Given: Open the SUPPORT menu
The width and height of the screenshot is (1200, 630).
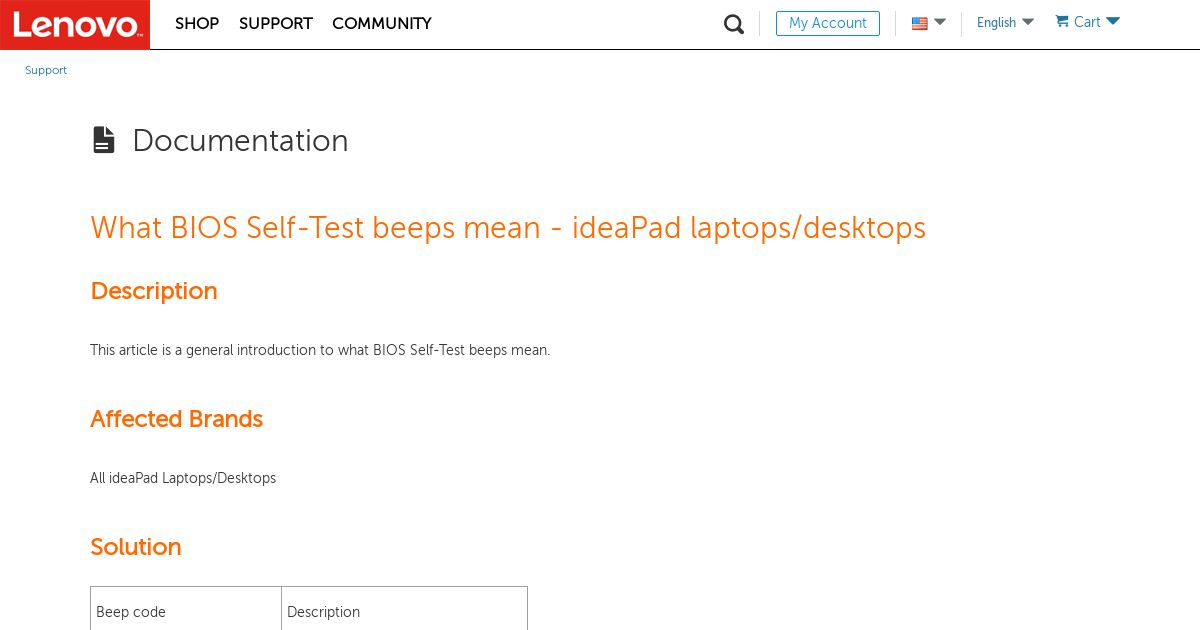Looking at the screenshot, I should [x=276, y=23].
